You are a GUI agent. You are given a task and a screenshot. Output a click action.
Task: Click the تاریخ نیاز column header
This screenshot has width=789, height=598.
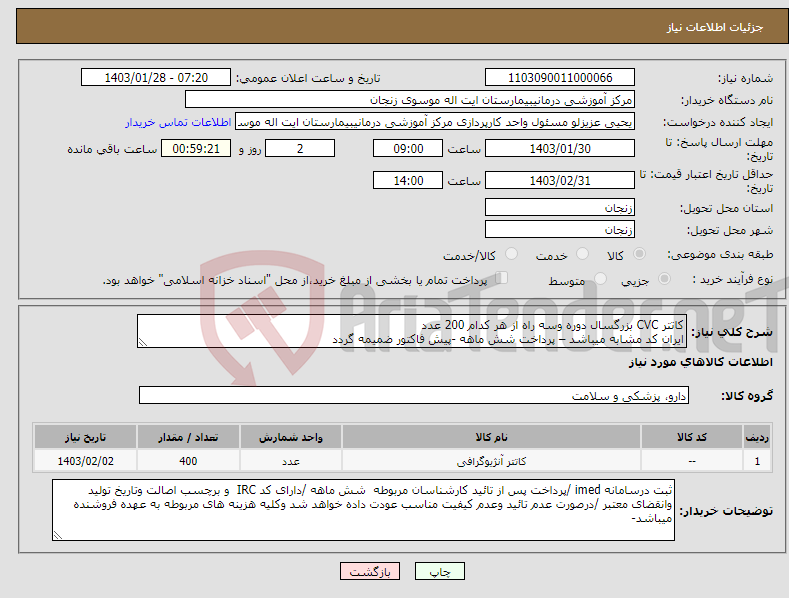[x=85, y=437]
